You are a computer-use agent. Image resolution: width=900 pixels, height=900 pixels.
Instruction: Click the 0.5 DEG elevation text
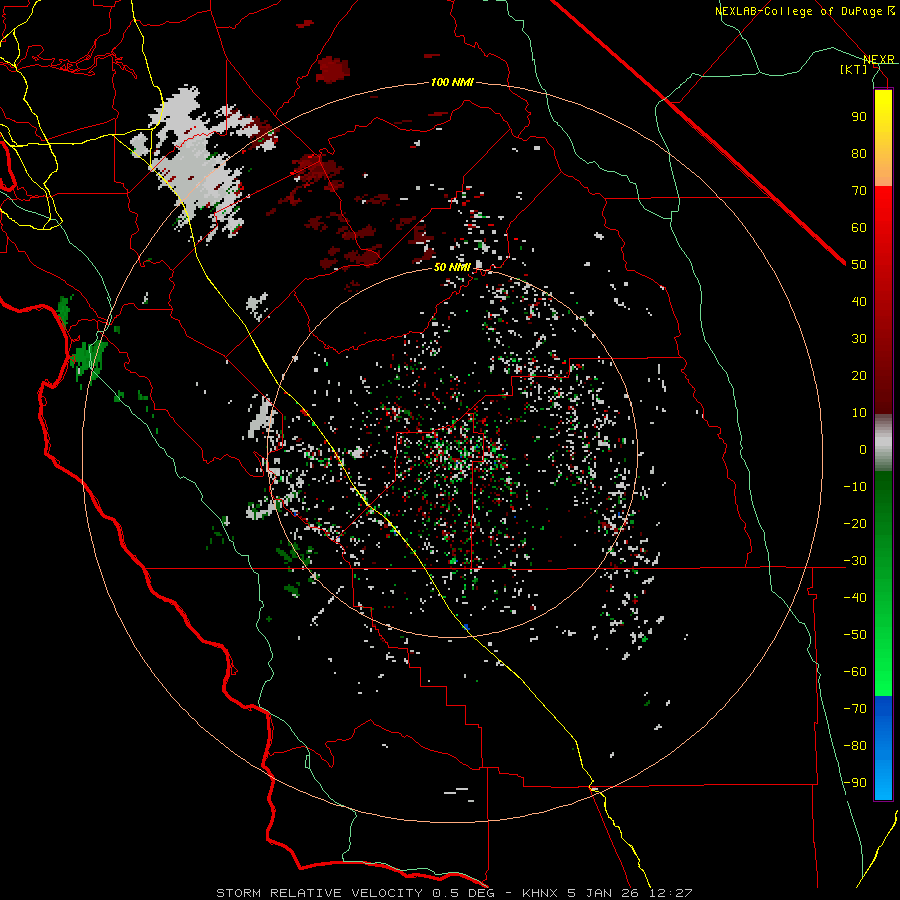[468, 893]
